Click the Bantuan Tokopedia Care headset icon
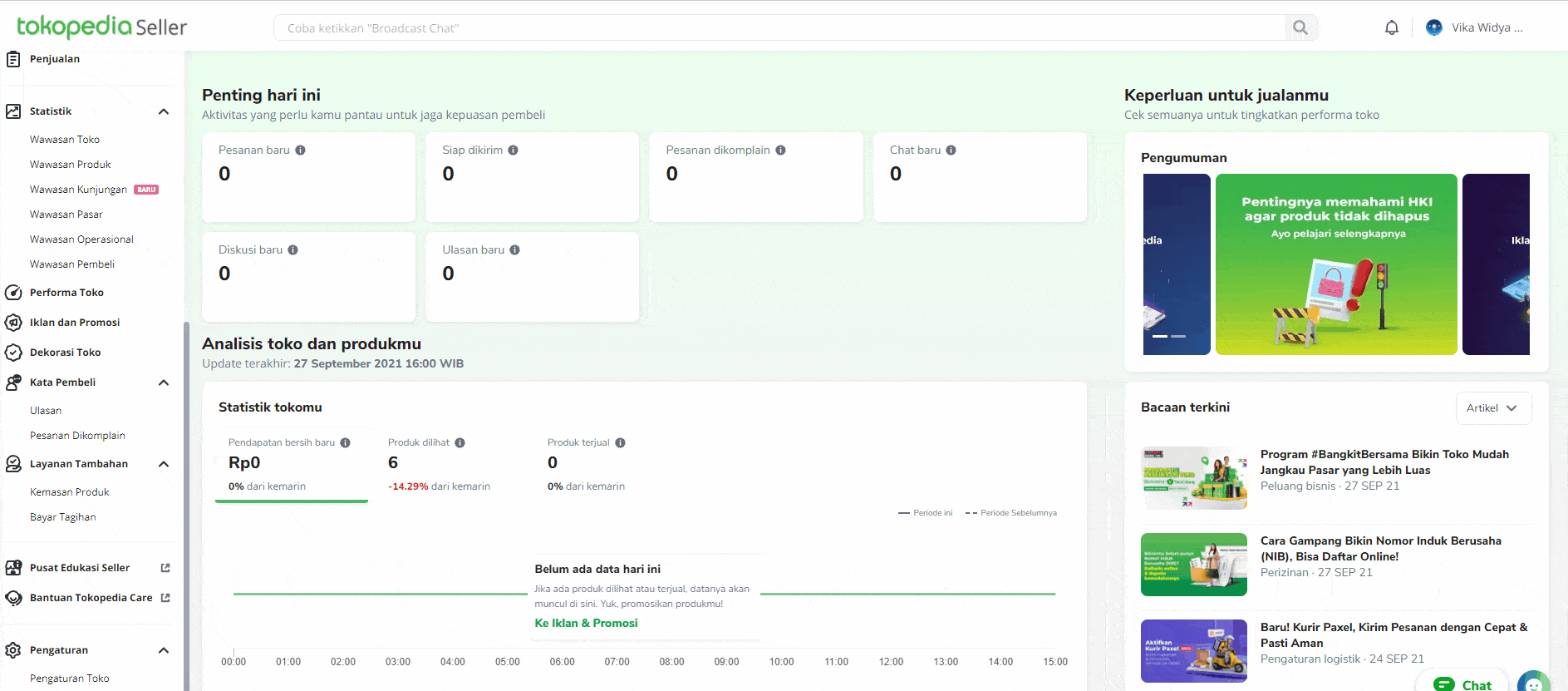 13,598
